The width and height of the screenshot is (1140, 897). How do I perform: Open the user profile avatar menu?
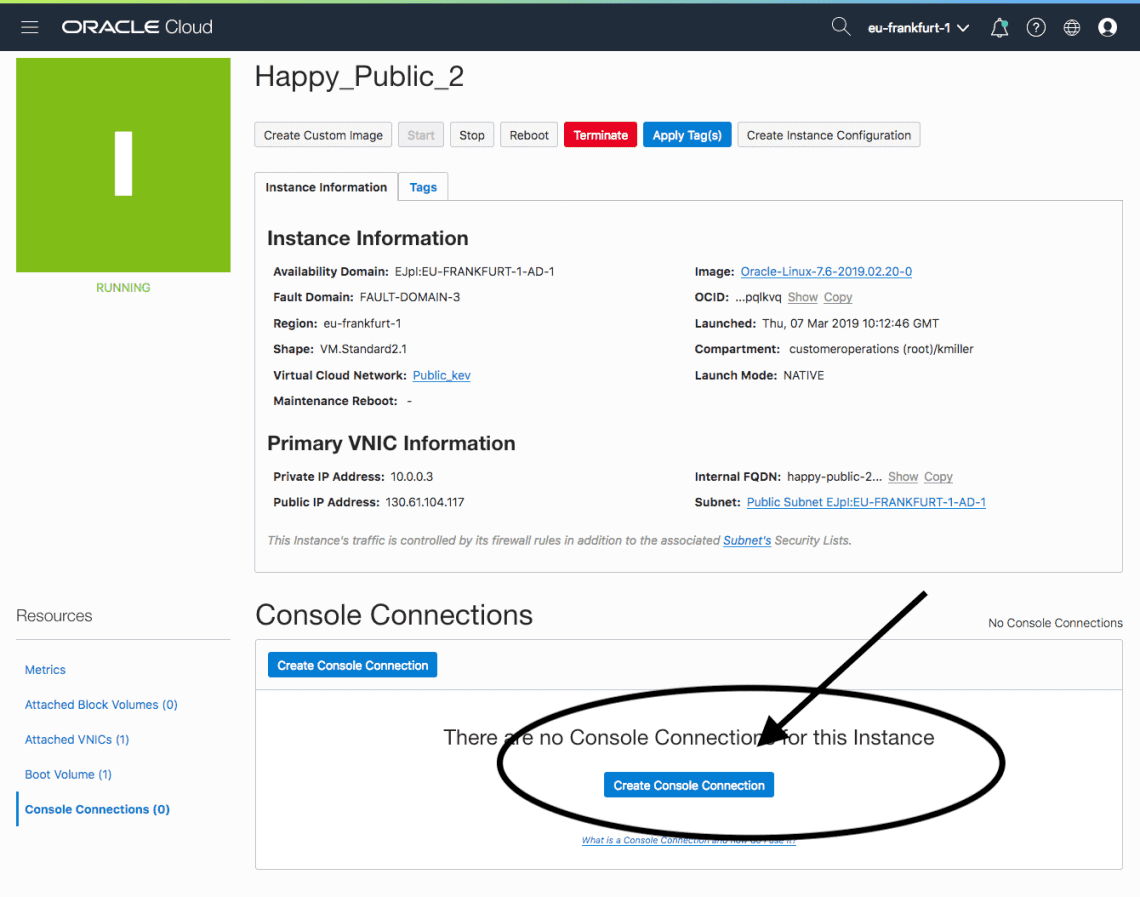click(x=1107, y=28)
